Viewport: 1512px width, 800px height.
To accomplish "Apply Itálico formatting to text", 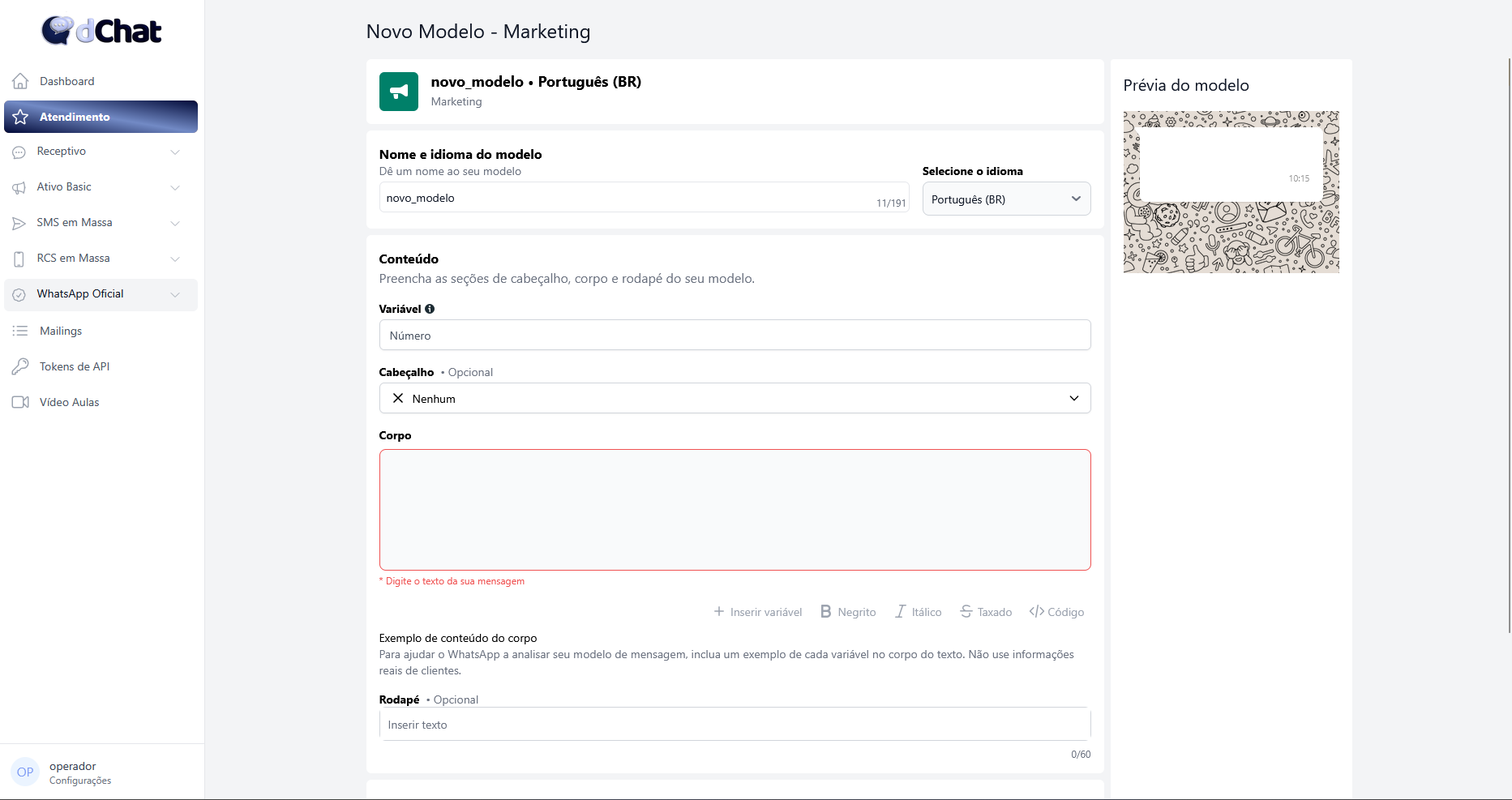I will coord(918,612).
